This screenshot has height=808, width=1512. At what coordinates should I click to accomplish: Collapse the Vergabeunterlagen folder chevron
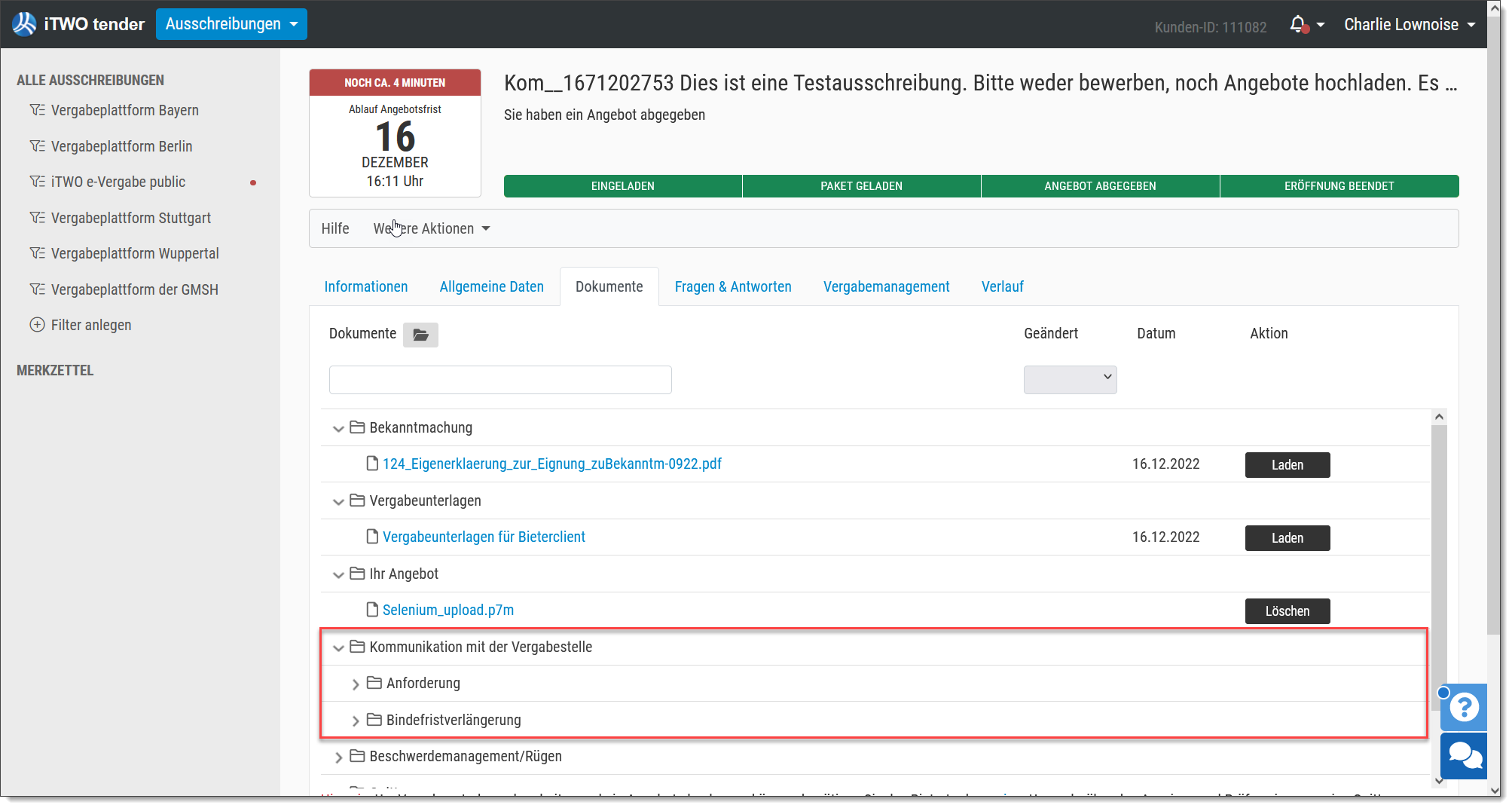click(x=338, y=502)
